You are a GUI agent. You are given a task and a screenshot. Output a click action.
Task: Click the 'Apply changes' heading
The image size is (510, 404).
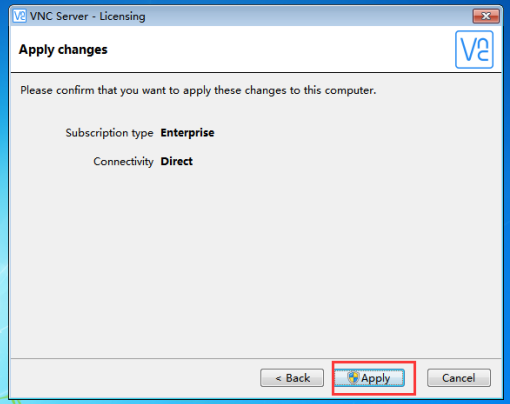[63, 50]
